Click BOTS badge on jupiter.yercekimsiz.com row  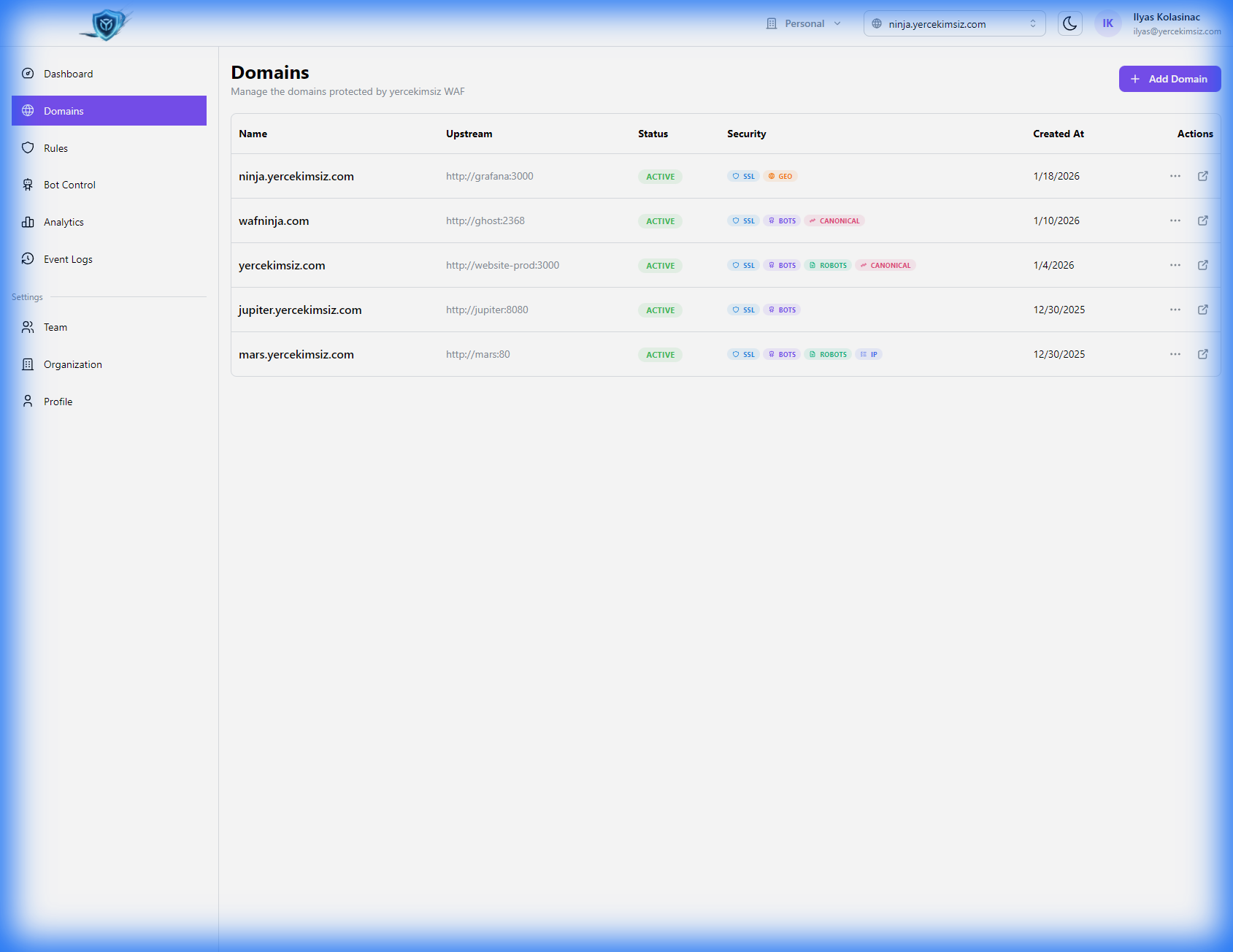(782, 310)
